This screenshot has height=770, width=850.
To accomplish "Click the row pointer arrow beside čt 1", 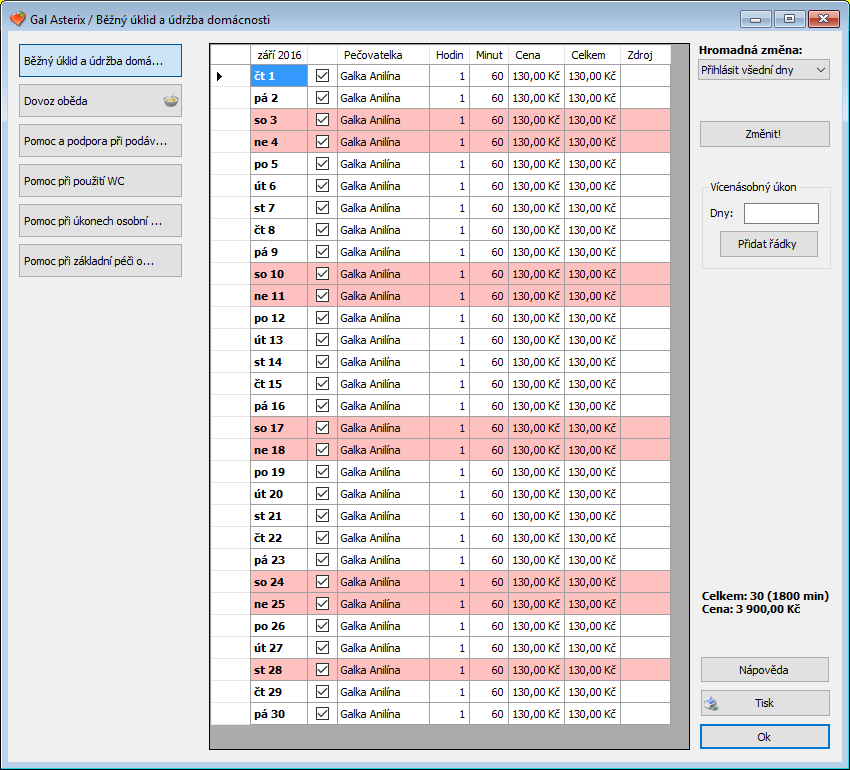I will point(220,76).
